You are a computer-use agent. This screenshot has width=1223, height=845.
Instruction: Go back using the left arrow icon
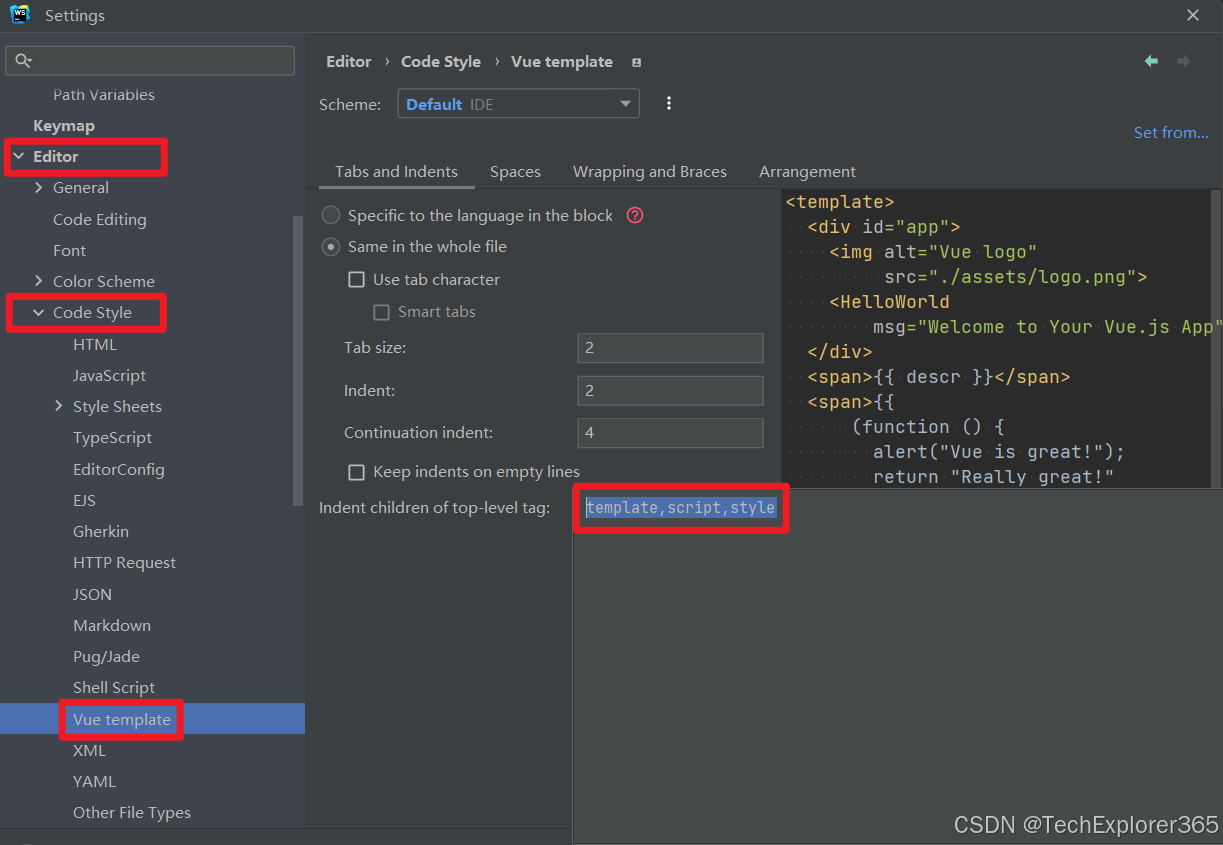click(x=1151, y=61)
